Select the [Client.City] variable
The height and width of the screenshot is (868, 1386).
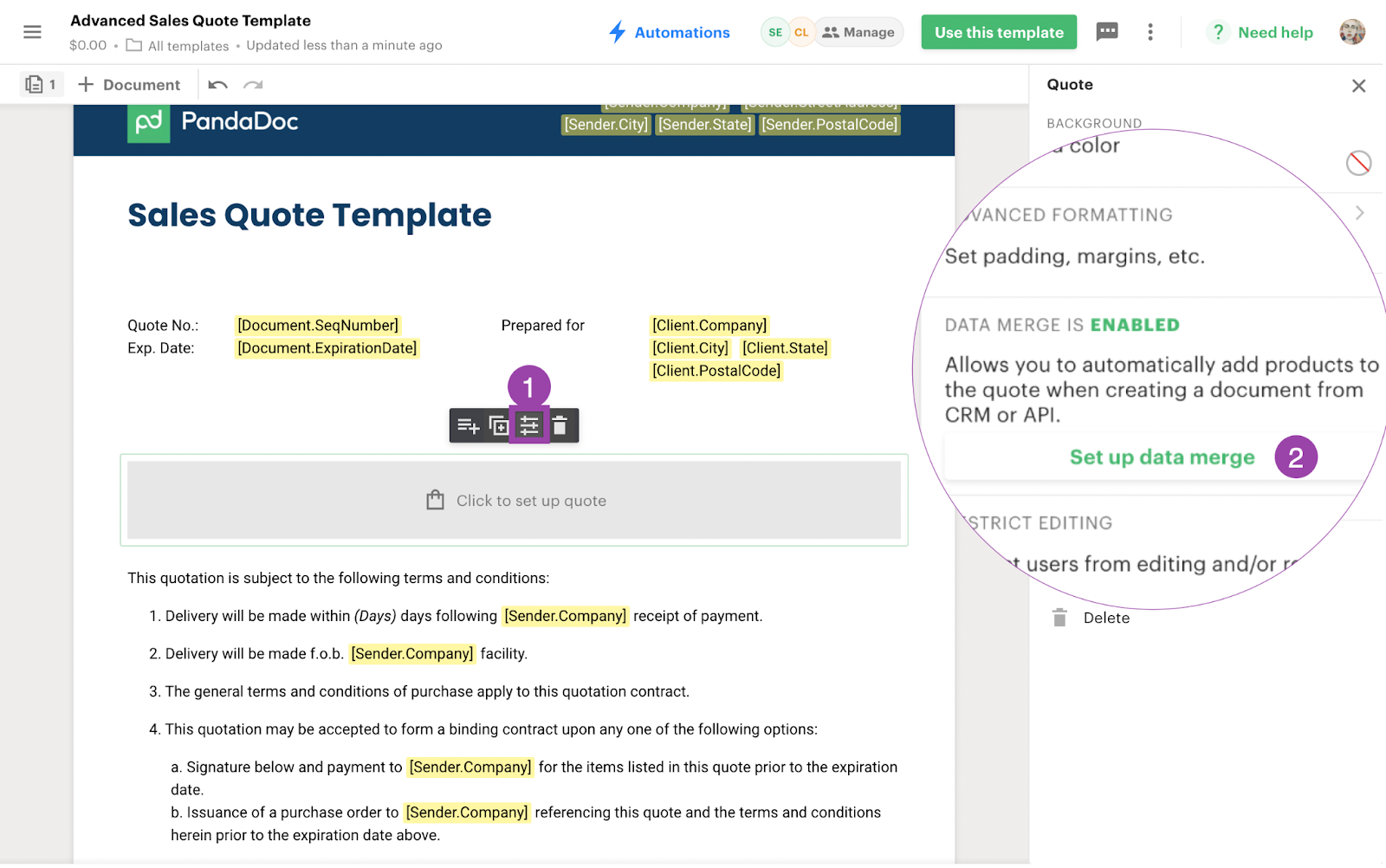click(x=690, y=348)
